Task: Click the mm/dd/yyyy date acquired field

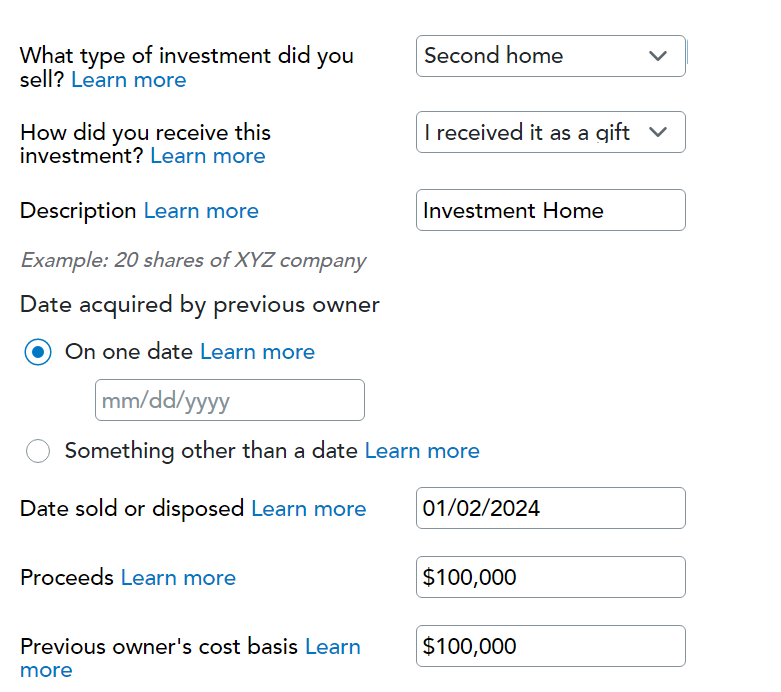Action: tap(230, 400)
